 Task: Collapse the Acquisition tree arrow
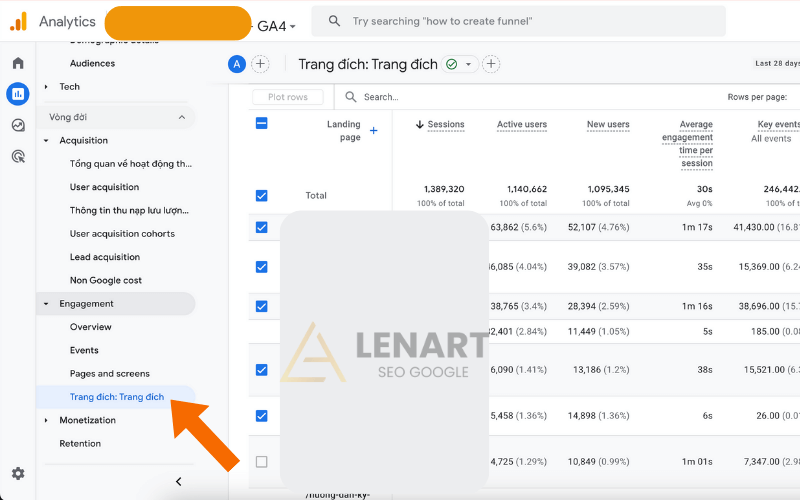[46, 140]
